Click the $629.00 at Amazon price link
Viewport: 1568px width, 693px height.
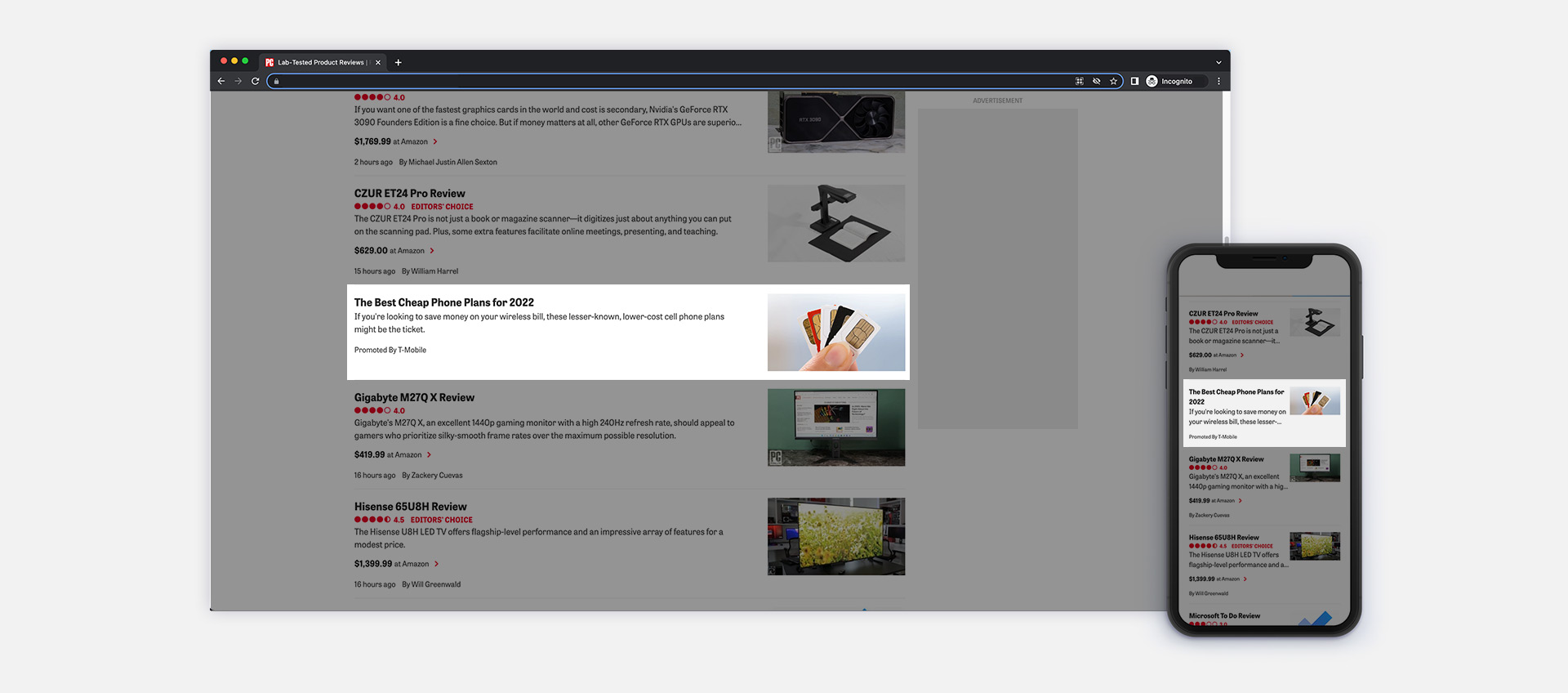click(390, 251)
